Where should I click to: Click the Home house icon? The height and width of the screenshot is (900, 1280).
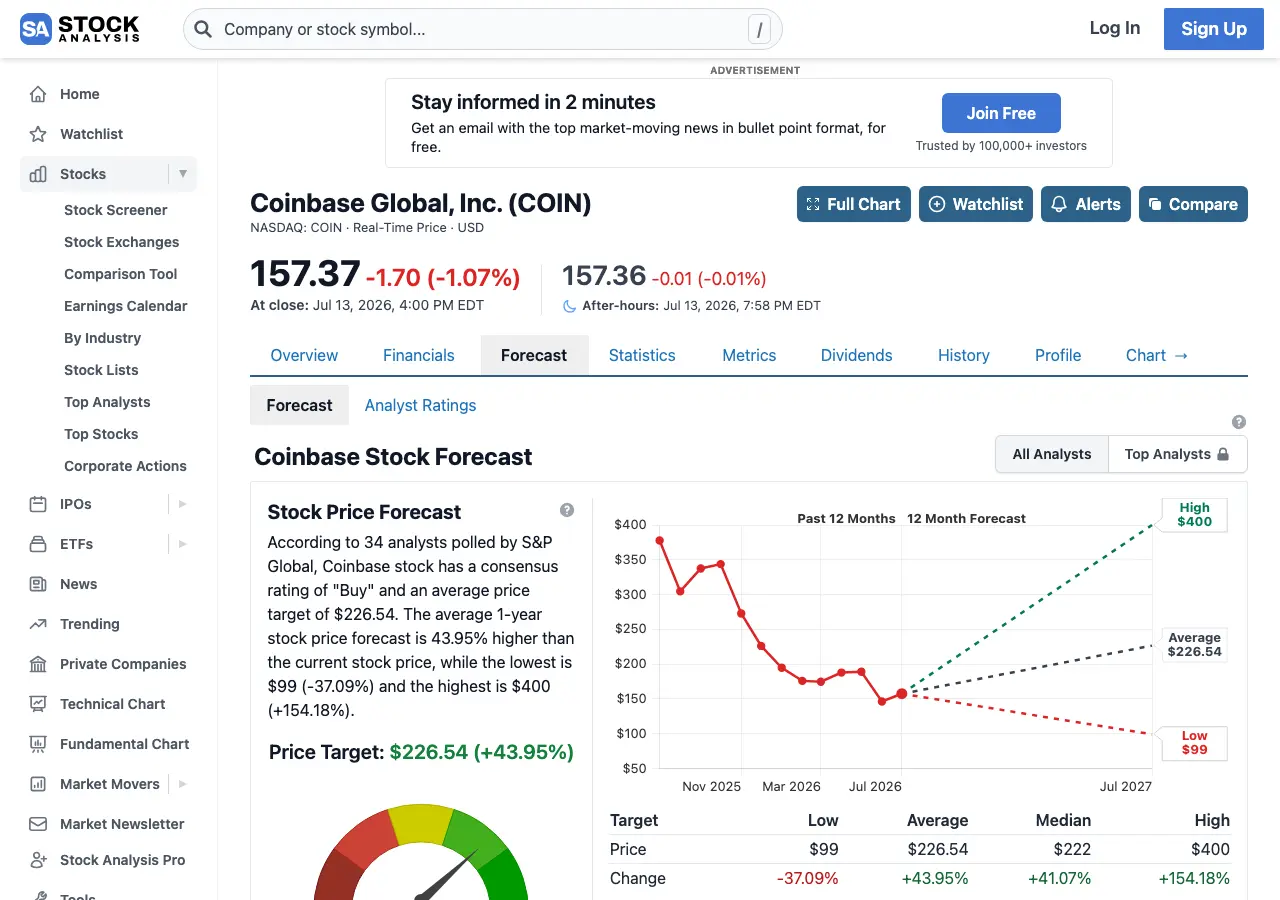click(x=38, y=94)
